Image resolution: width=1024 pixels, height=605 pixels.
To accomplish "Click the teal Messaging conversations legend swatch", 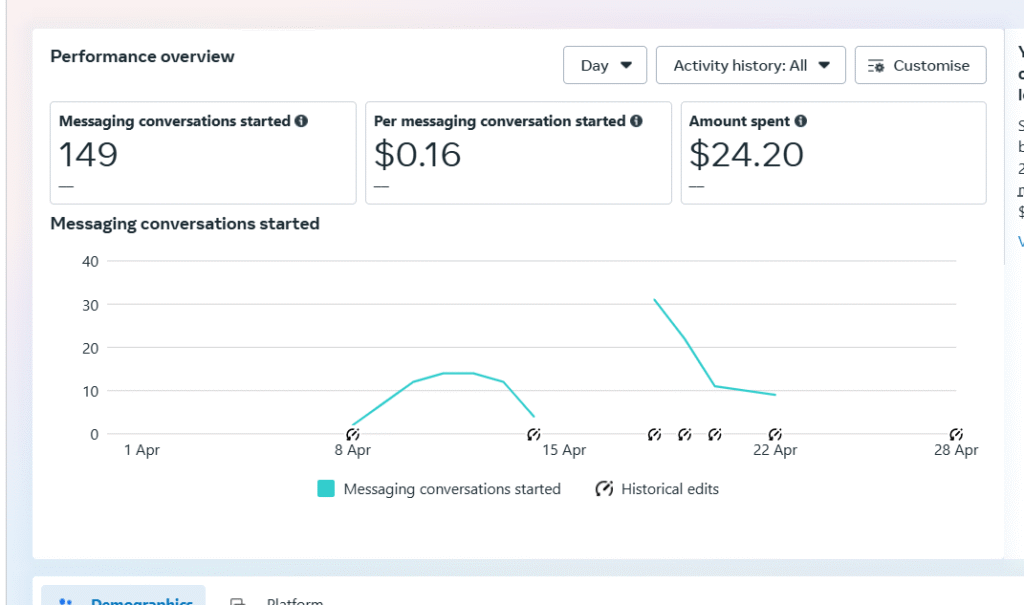I will tap(326, 489).
